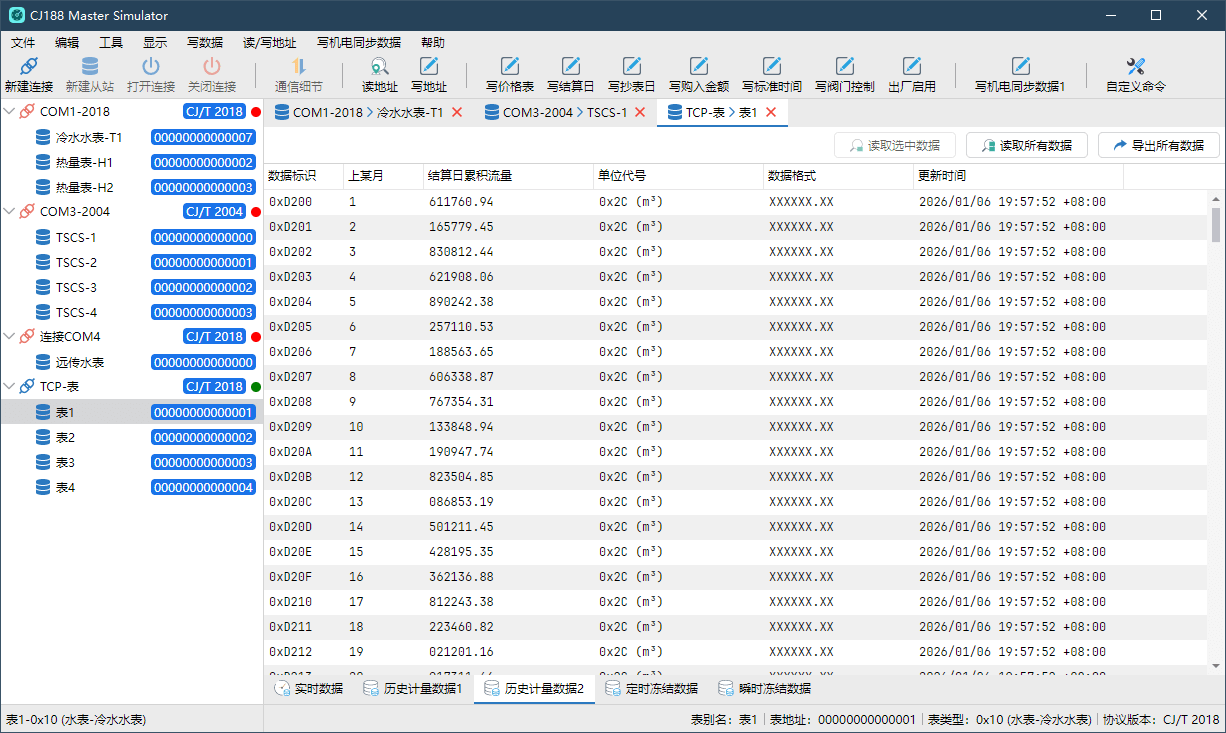
Task: Click the 读取所有数据 button
Action: point(1026,145)
